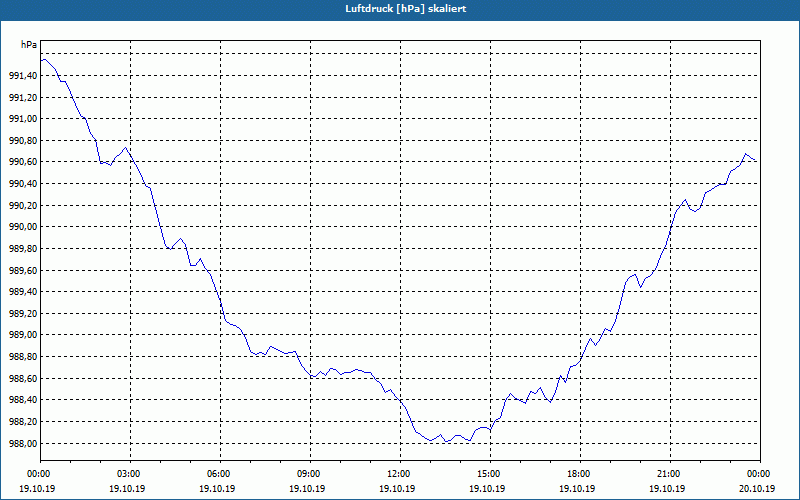
Task: Select the date label 20.10.19
Action: pos(757,488)
